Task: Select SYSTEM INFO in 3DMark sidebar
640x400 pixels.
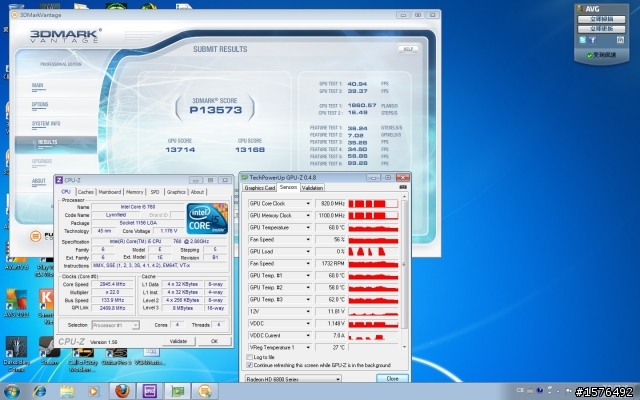Action: click(46, 124)
